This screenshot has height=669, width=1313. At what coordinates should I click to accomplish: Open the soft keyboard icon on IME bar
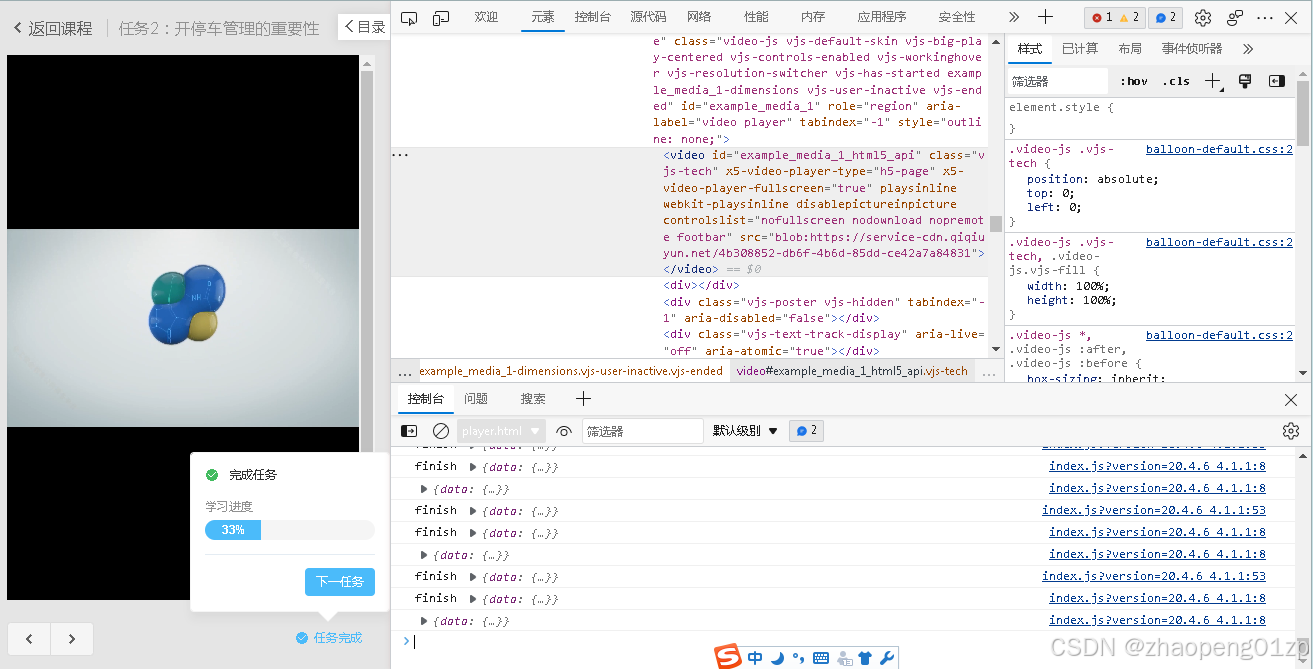coord(821,658)
